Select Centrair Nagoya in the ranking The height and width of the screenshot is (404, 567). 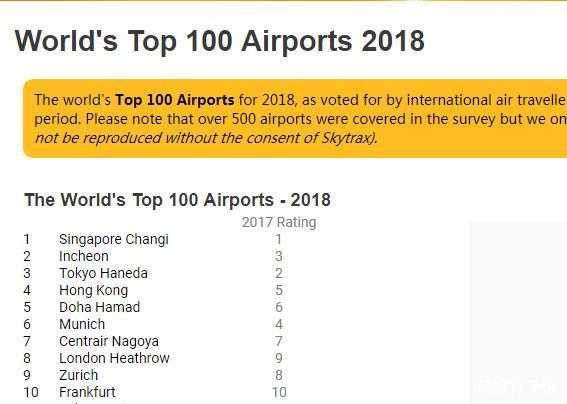(x=109, y=341)
